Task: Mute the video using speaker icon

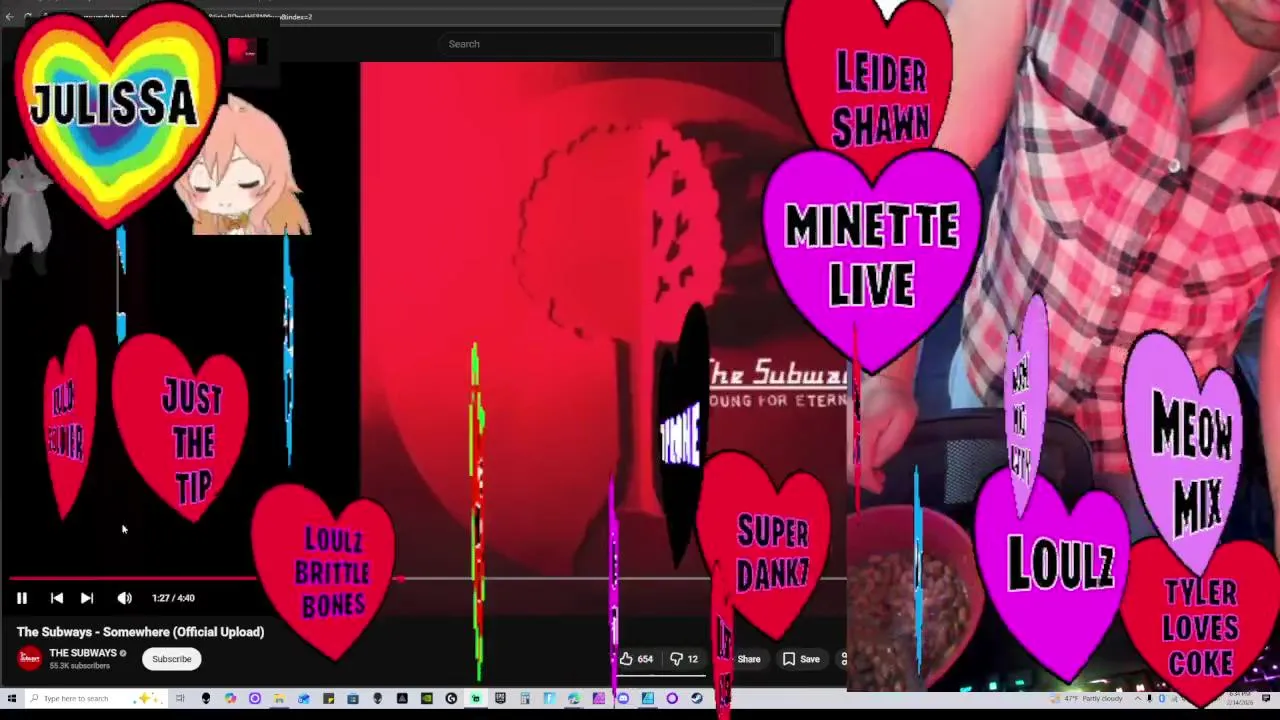Action: pos(124,598)
